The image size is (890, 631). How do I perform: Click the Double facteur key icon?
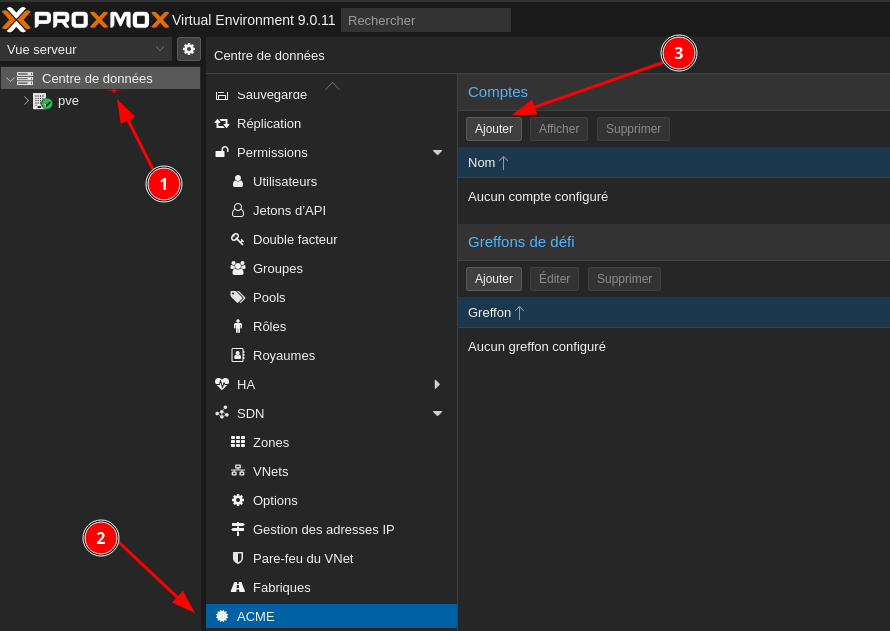[238, 239]
